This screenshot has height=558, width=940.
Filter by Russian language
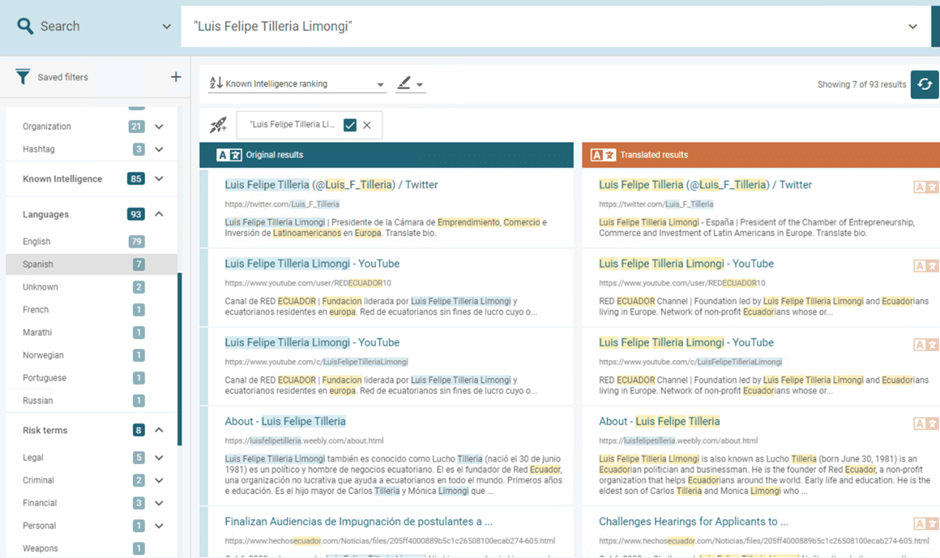pyautogui.click(x=92, y=401)
